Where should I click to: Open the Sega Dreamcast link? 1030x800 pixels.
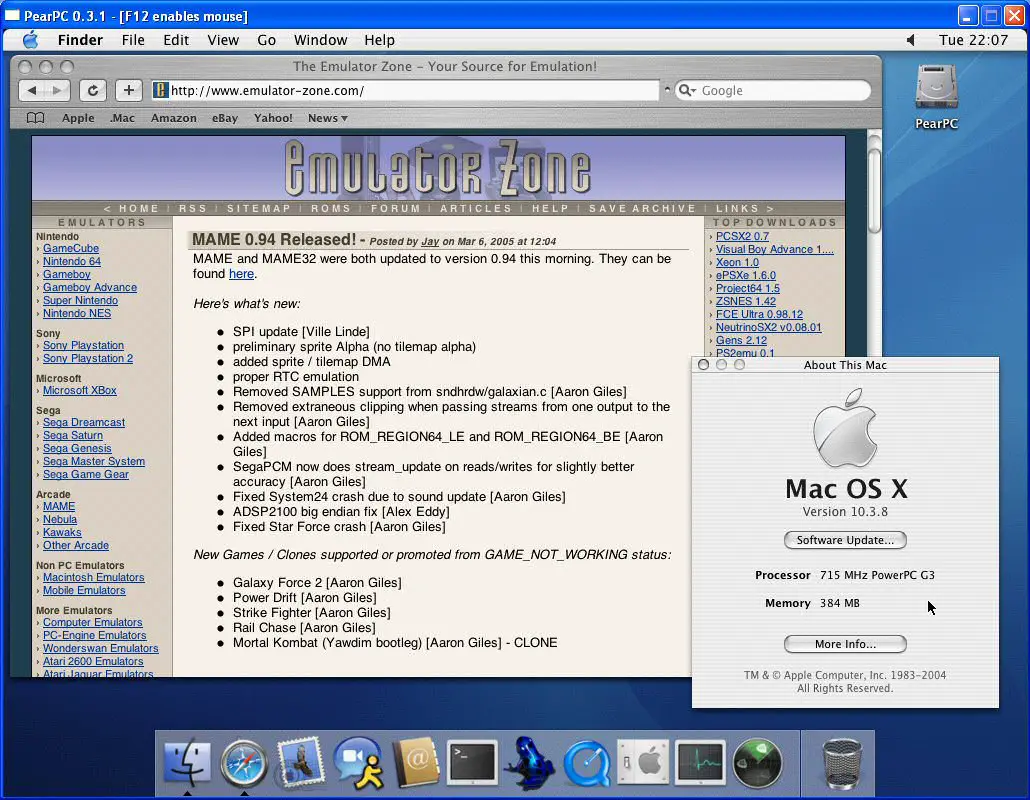[84, 422]
